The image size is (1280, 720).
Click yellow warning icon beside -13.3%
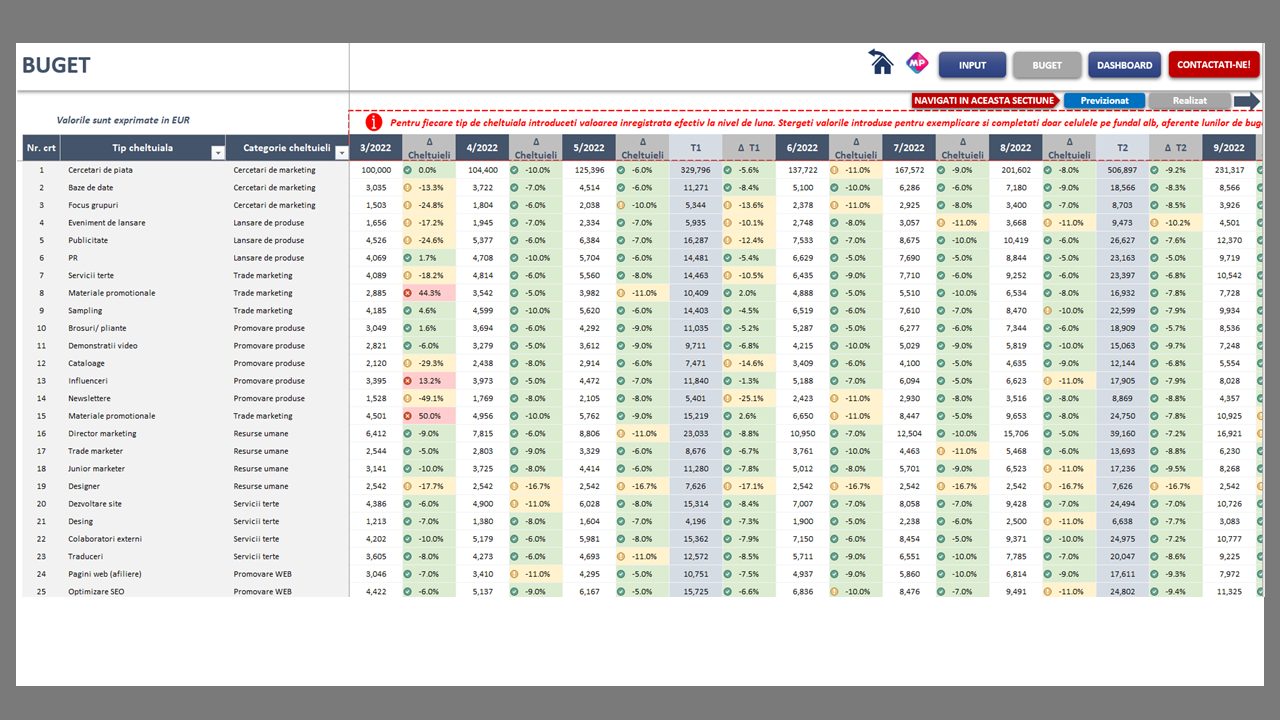(x=408, y=188)
